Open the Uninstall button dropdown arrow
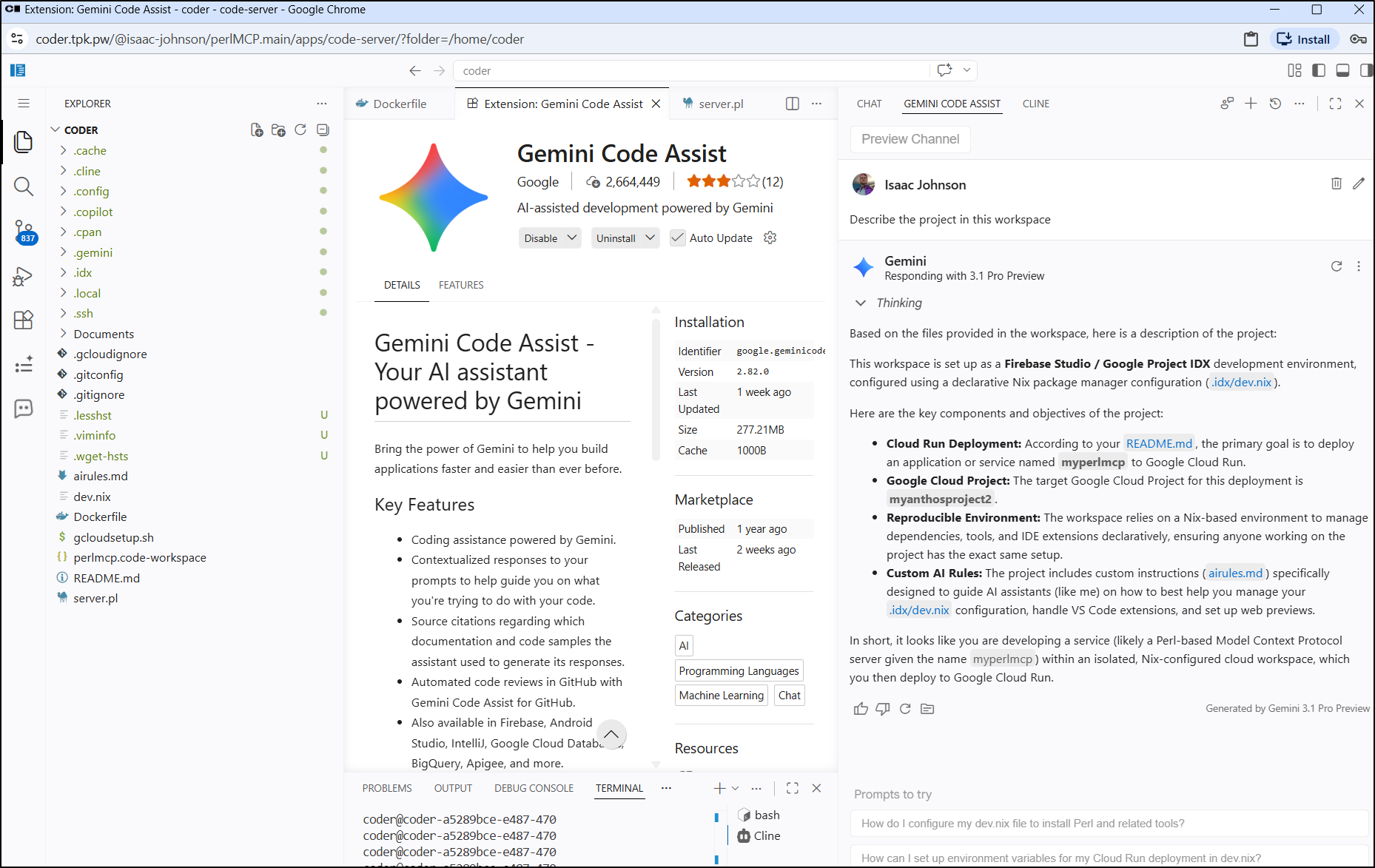This screenshot has width=1375, height=868. coord(650,238)
